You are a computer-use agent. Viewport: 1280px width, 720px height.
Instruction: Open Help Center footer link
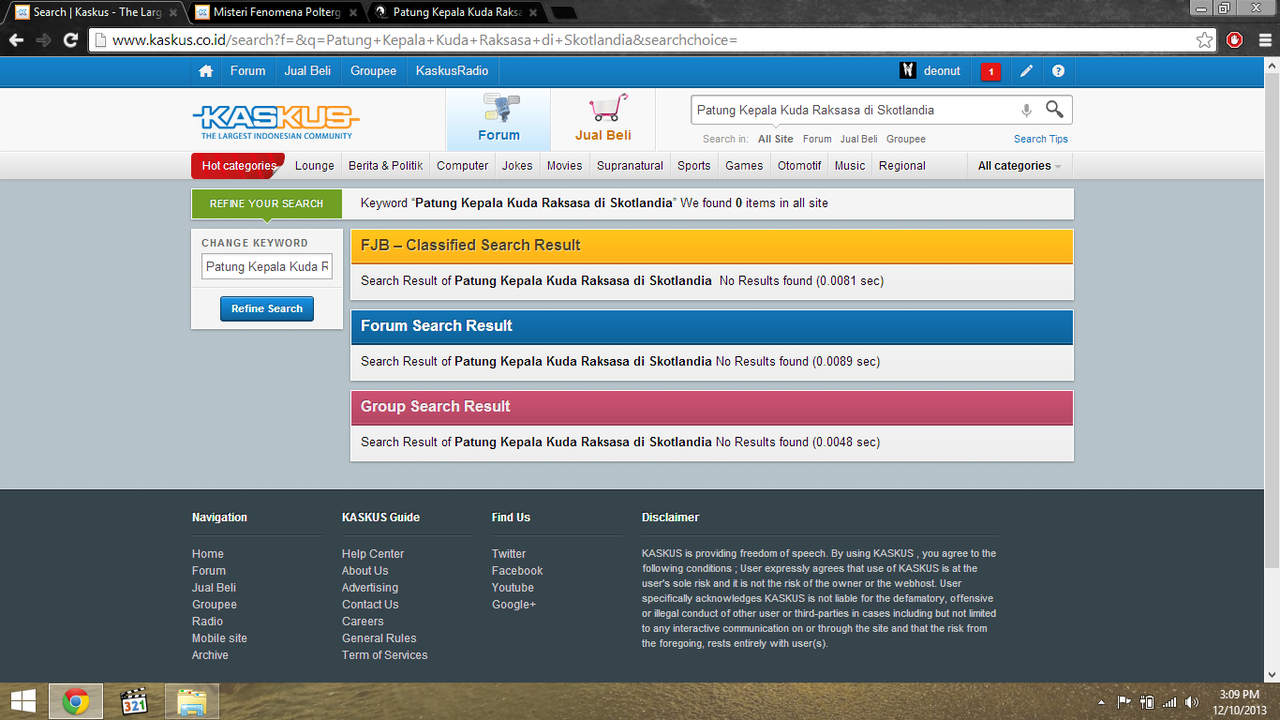373,554
